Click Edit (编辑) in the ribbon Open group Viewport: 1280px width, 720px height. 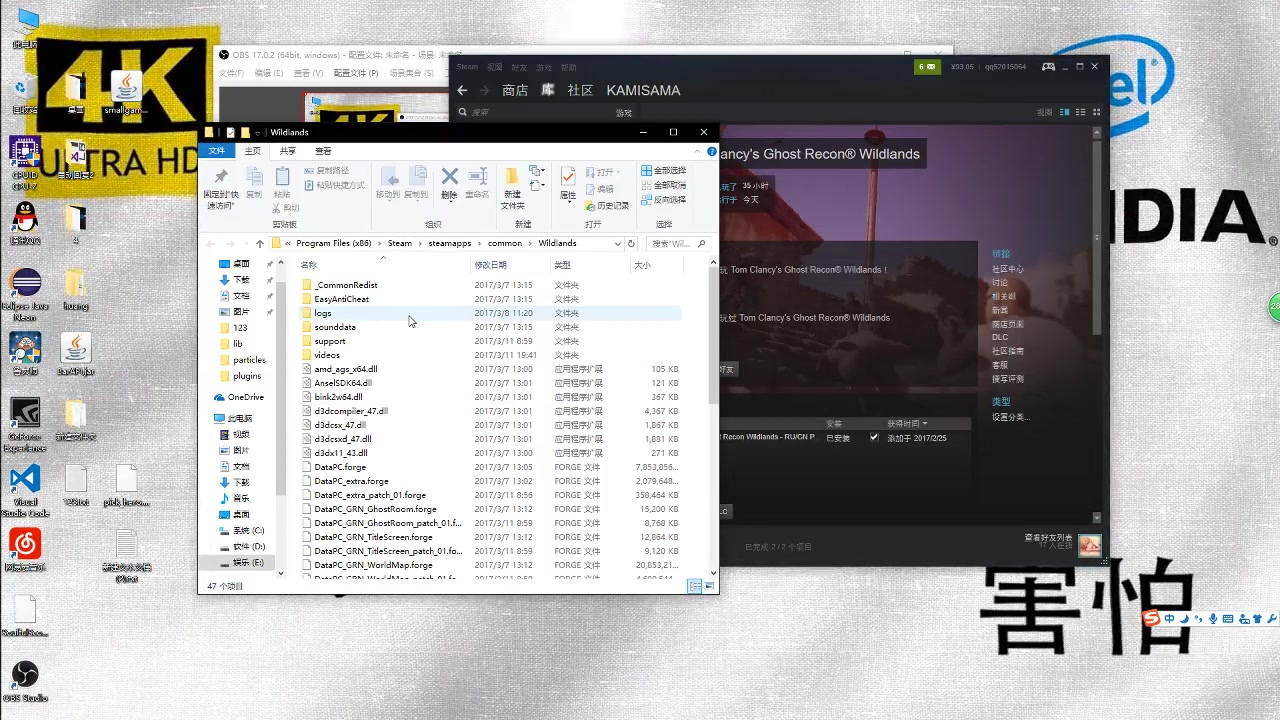[x=600, y=189]
